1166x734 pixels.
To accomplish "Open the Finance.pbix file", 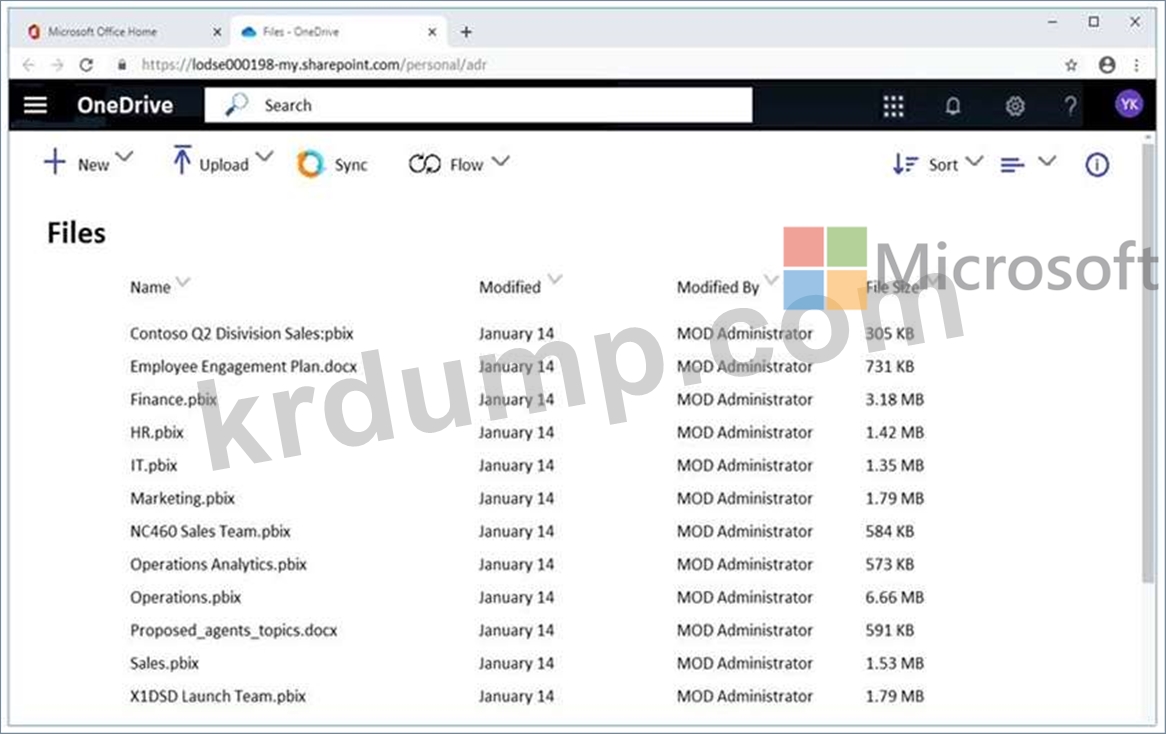I will pos(173,399).
